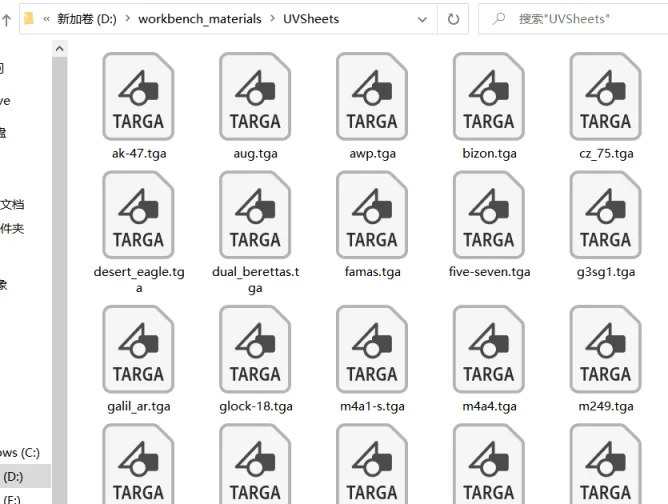This screenshot has width=668, height=504.
Task: Select the aug.tga file icon
Action: click(x=255, y=96)
